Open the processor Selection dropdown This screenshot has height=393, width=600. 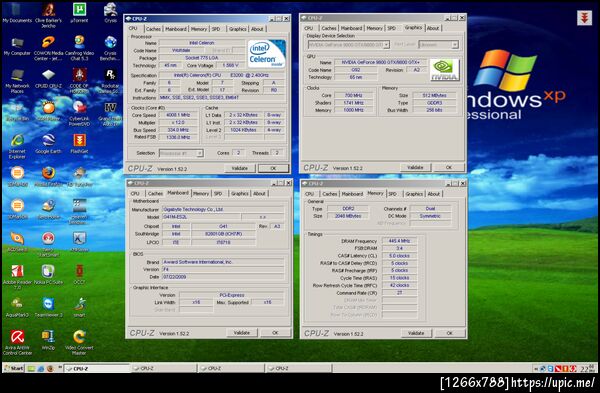181,153
